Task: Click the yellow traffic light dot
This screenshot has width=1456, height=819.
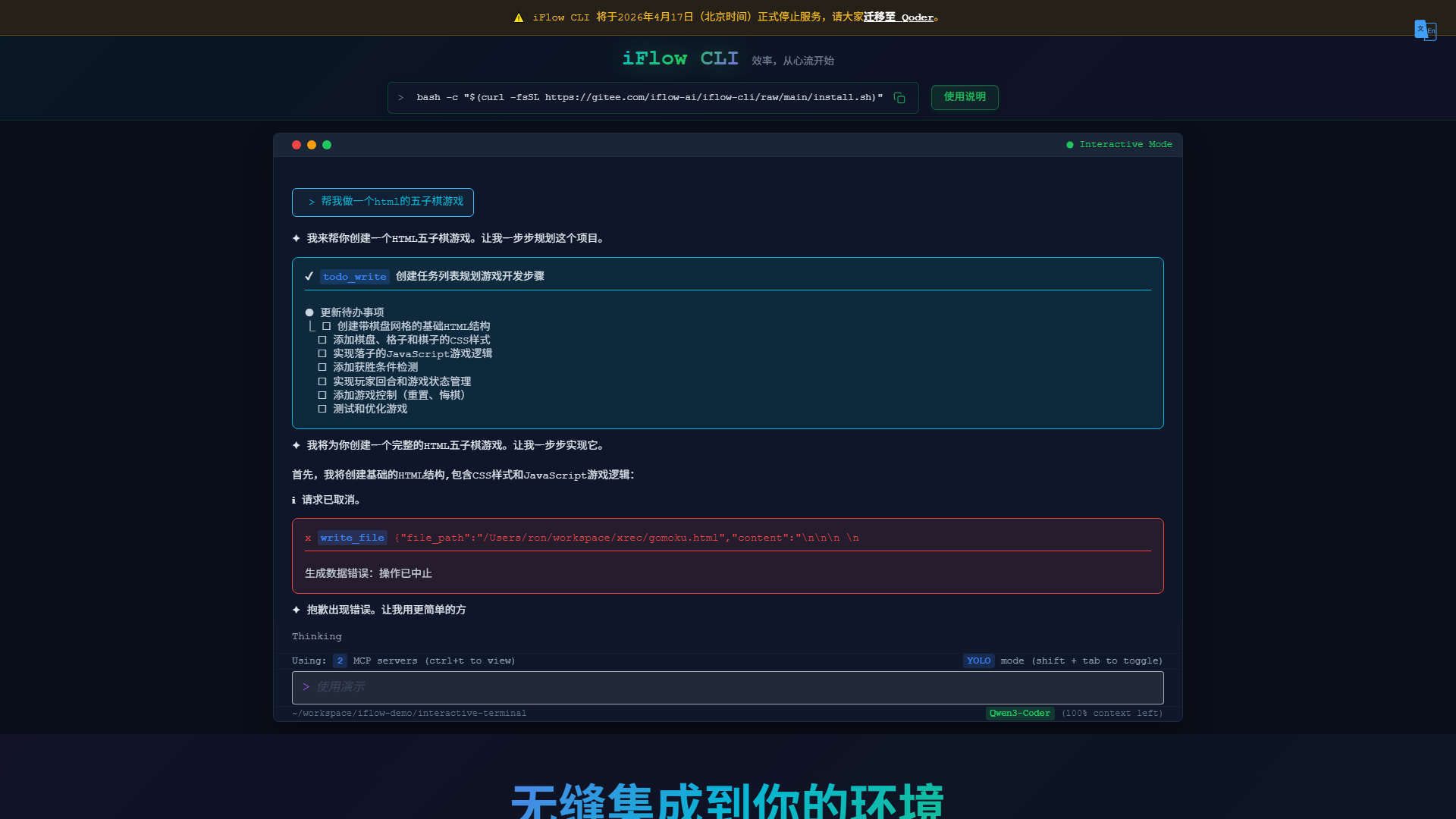Action: pyautogui.click(x=312, y=145)
